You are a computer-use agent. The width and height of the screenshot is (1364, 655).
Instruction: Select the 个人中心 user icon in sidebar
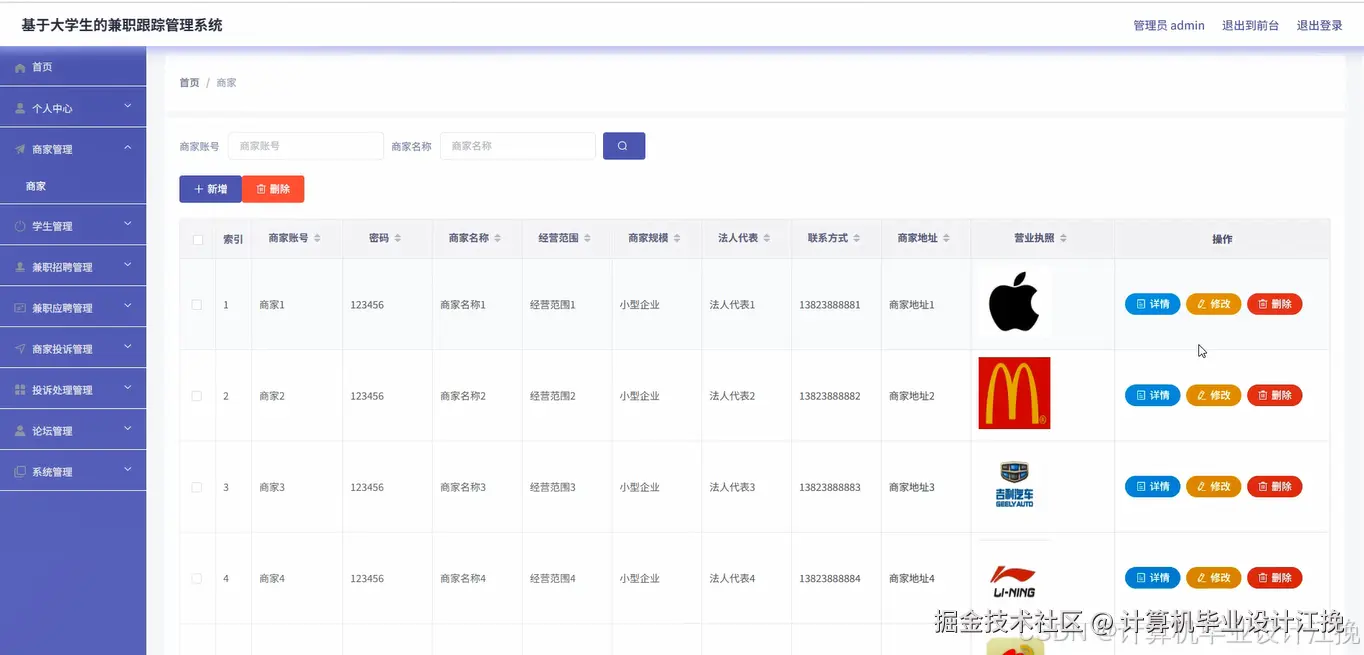tap(22, 107)
